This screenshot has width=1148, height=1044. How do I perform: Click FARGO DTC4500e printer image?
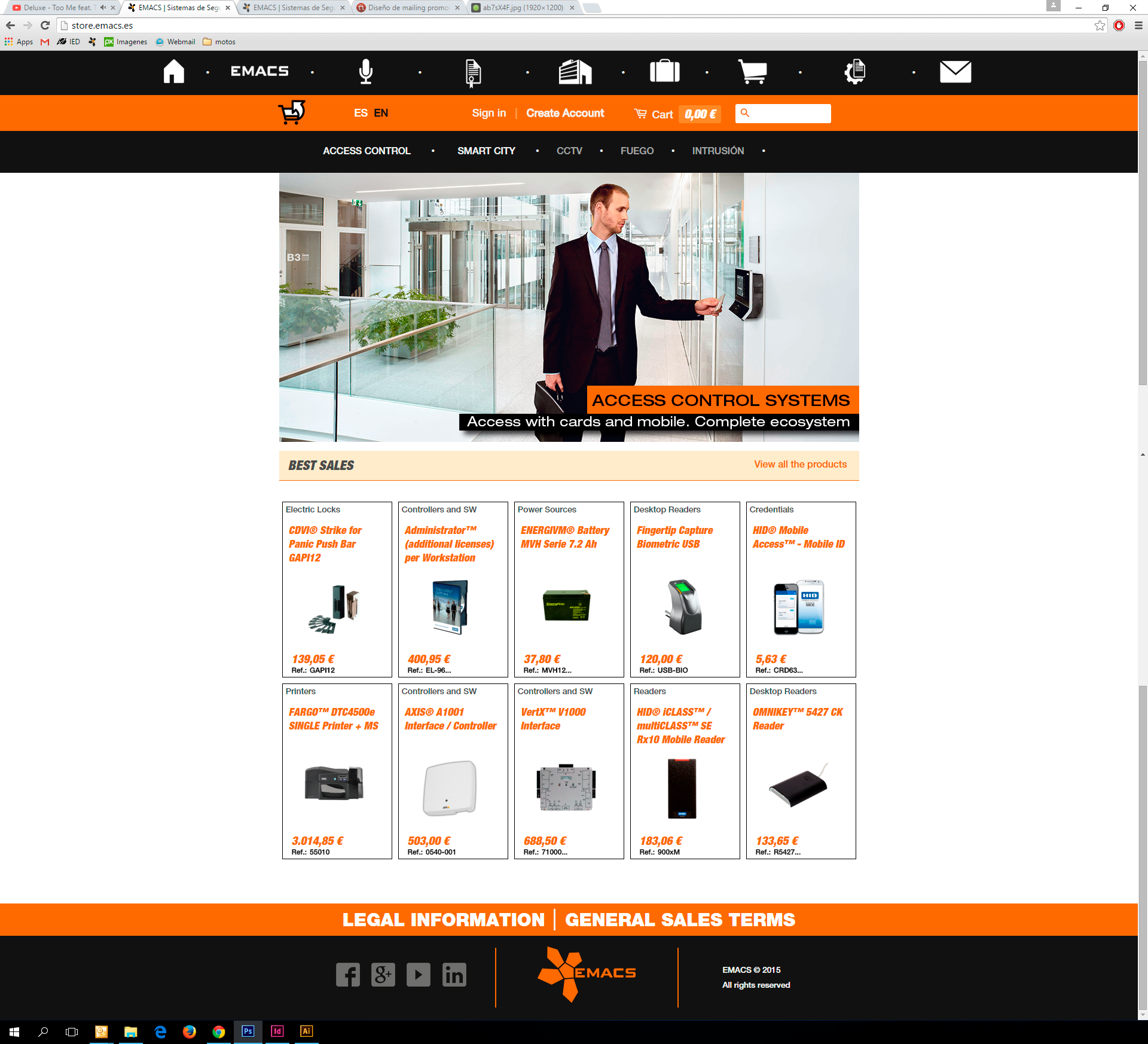(334, 783)
